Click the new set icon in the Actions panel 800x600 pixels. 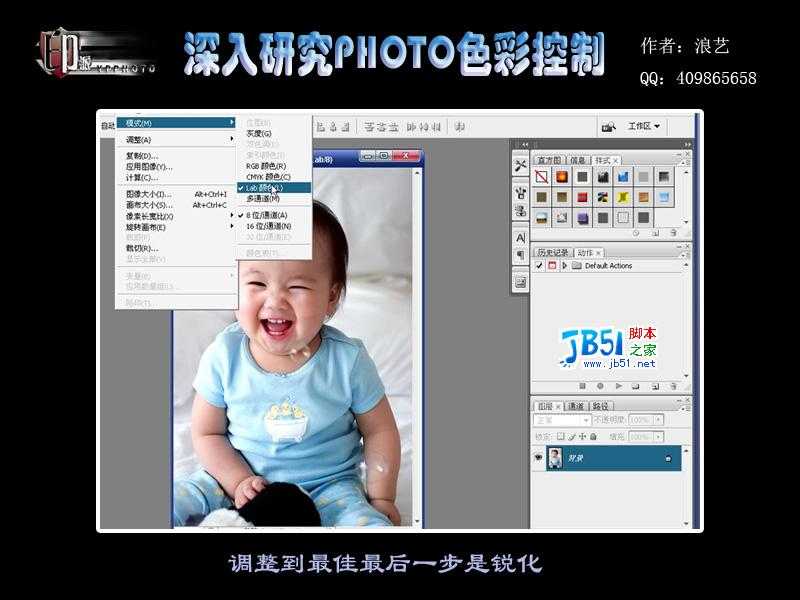(x=636, y=386)
